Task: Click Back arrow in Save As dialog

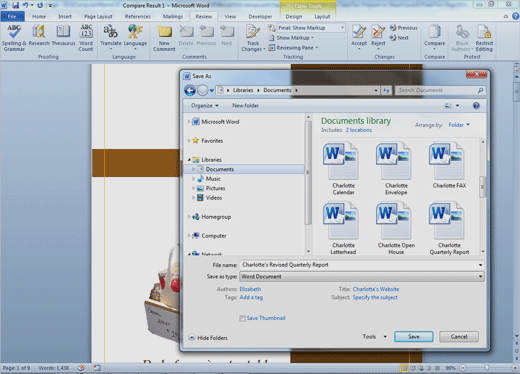Action: [x=190, y=90]
